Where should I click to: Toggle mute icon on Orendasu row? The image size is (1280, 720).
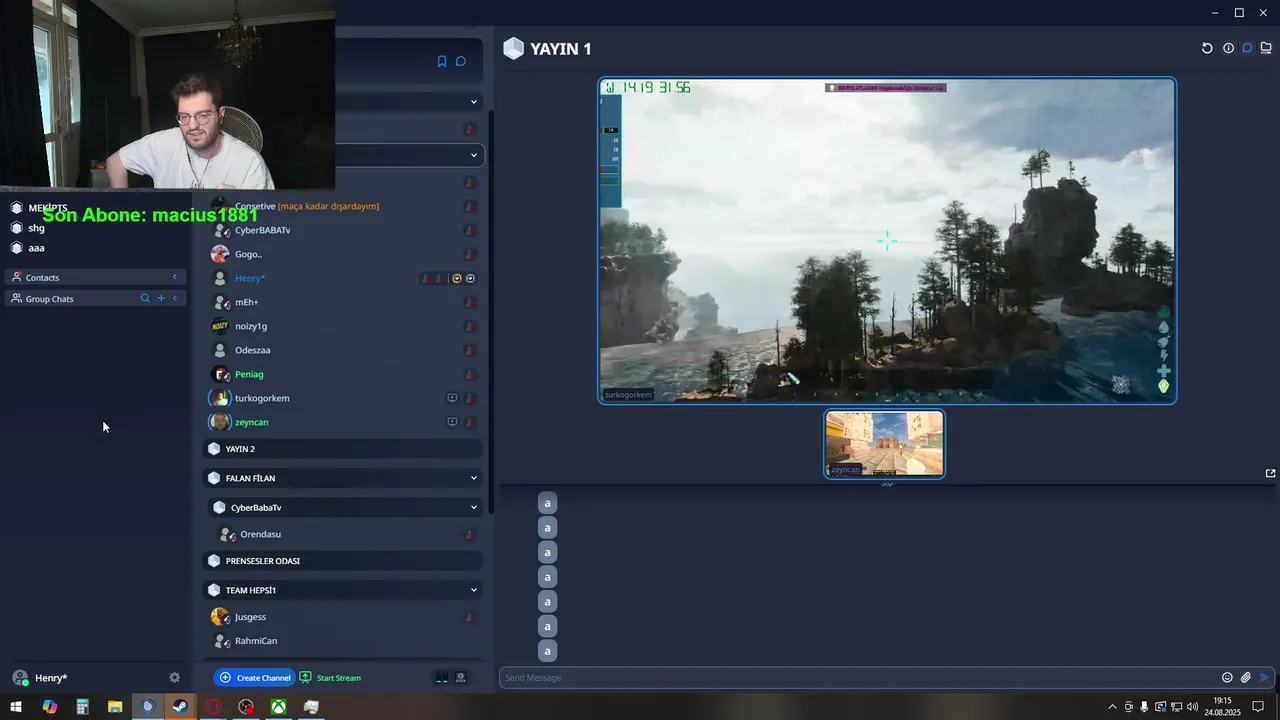pyautogui.click(x=470, y=534)
